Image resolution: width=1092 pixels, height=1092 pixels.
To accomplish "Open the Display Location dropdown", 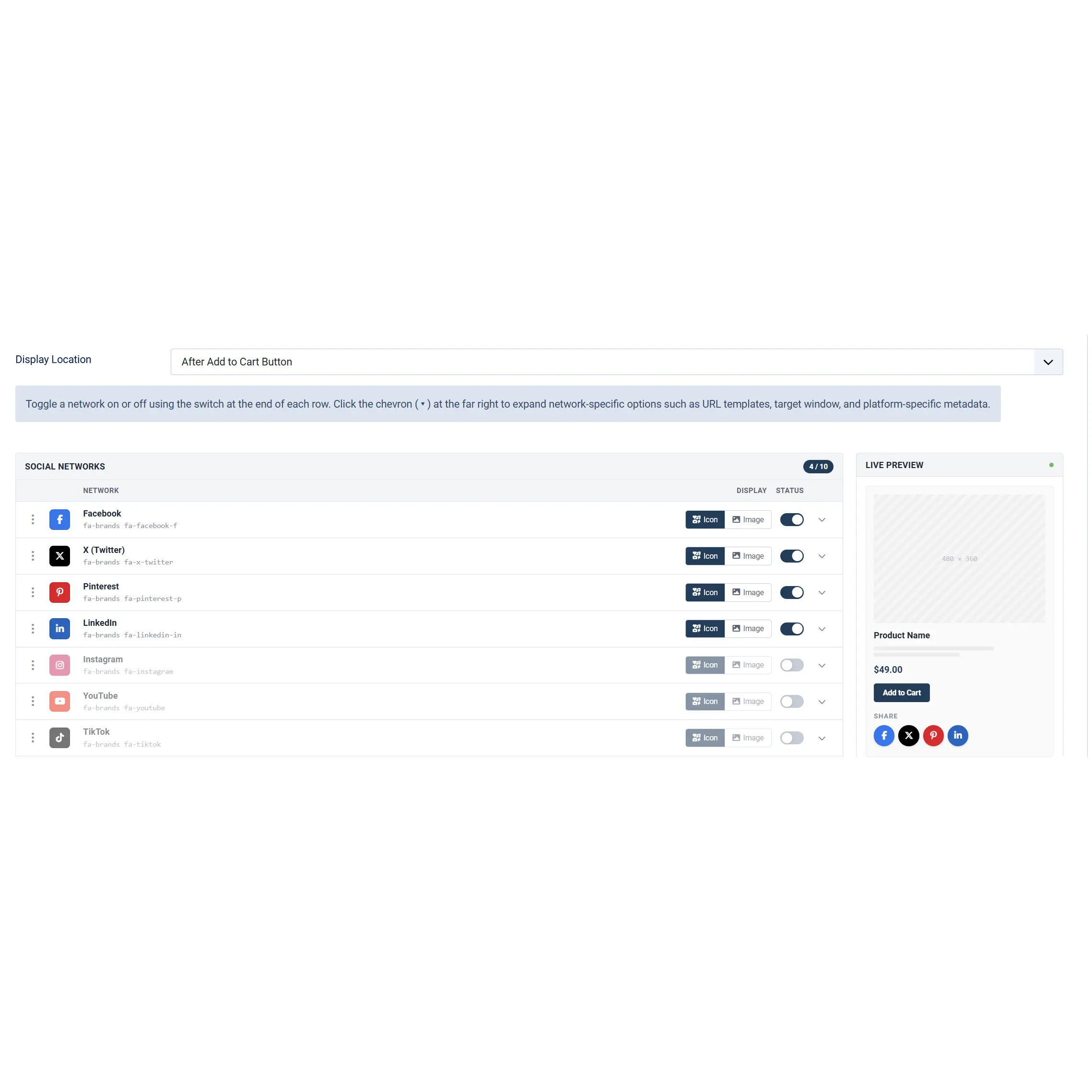I will (617, 362).
